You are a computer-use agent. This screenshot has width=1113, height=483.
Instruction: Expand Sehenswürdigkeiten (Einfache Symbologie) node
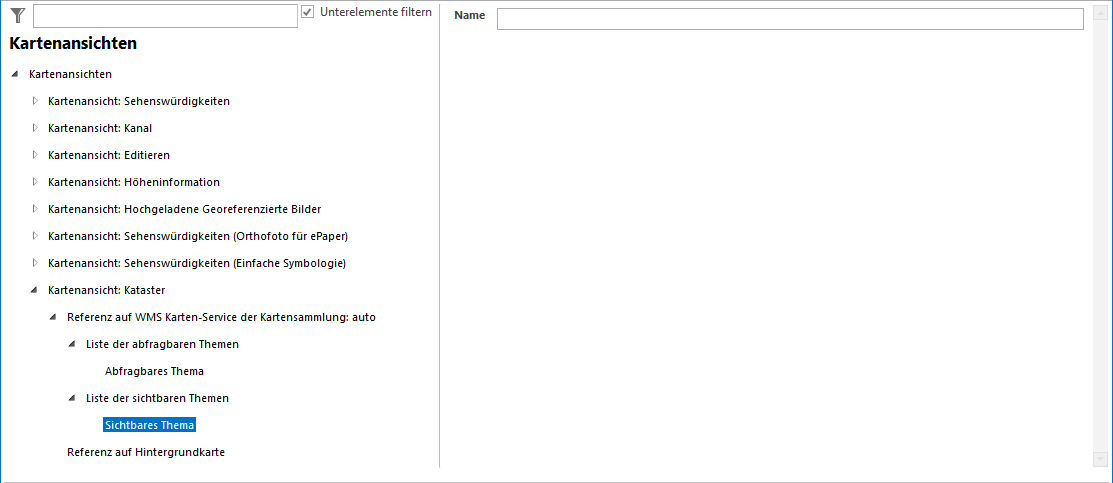34,263
